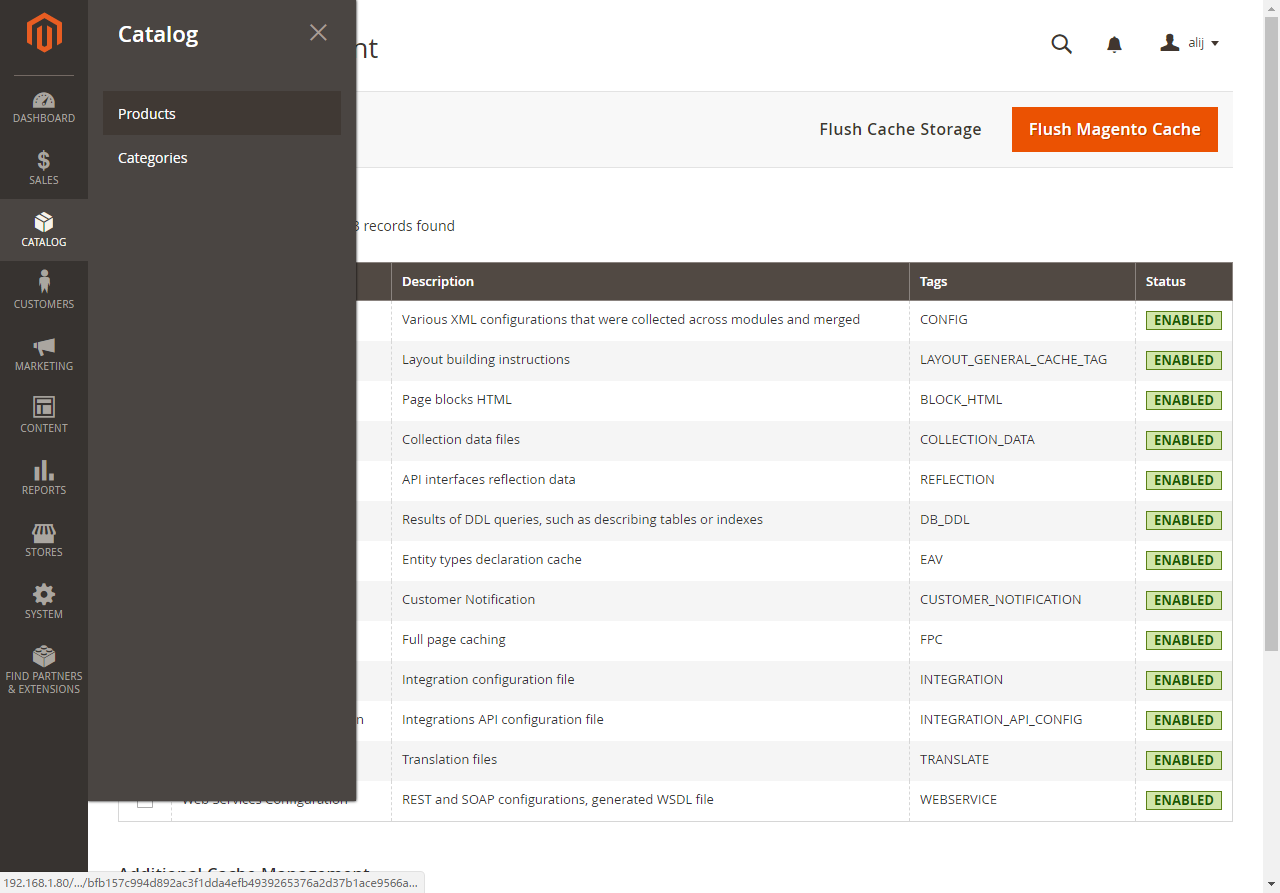This screenshot has height=893, width=1280.
Task: Open the notifications bell
Action: coord(1114,44)
